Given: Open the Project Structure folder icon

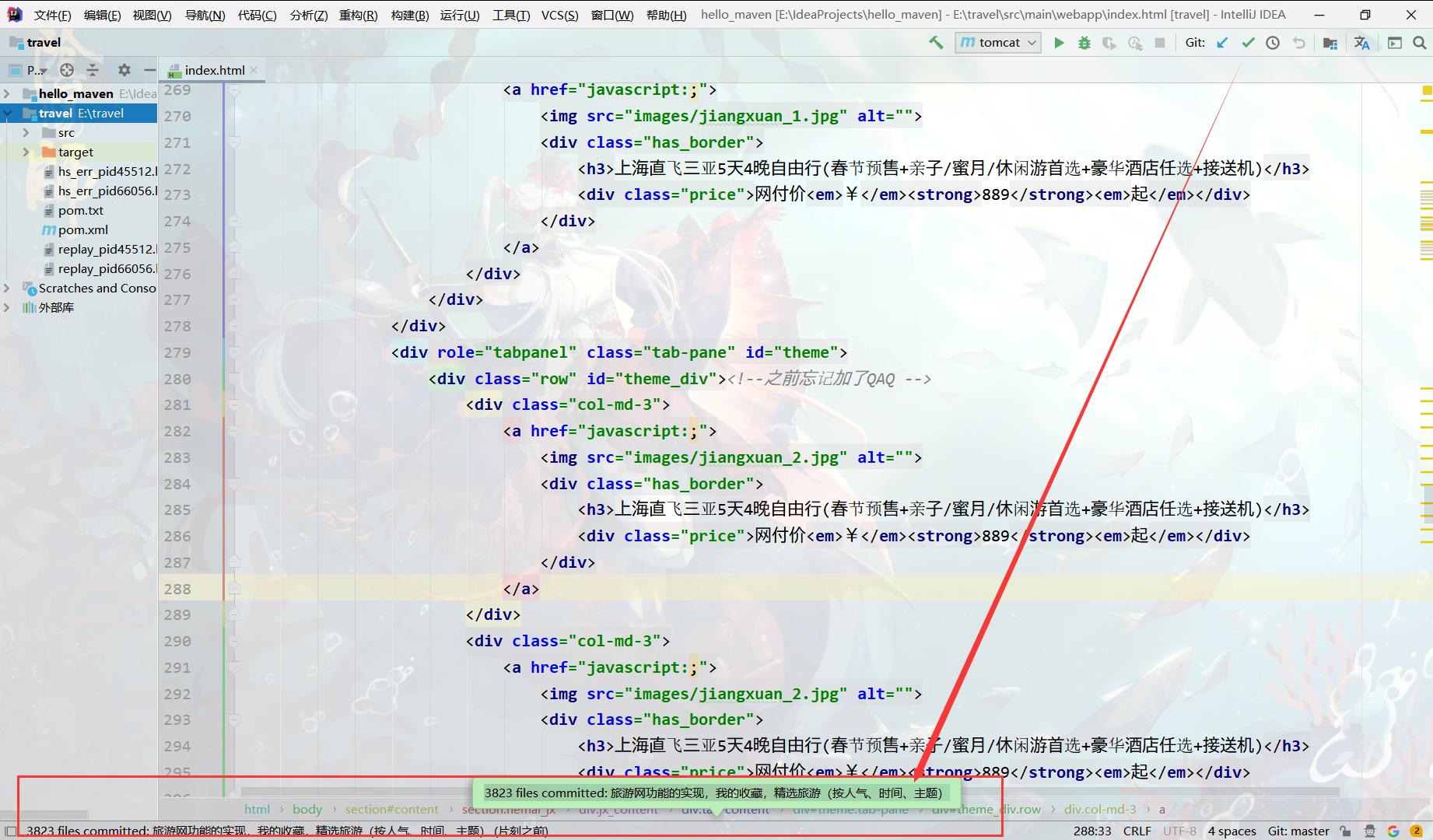Looking at the screenshot, I should click(1330, 43).
